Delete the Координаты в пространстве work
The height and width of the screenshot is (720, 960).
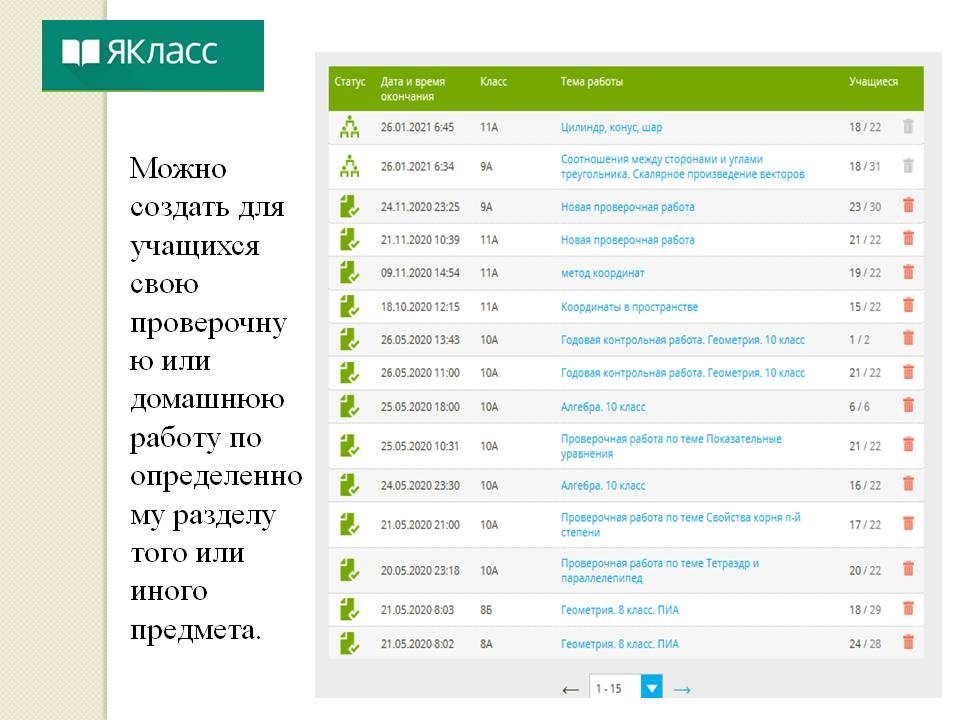[908, 306]
